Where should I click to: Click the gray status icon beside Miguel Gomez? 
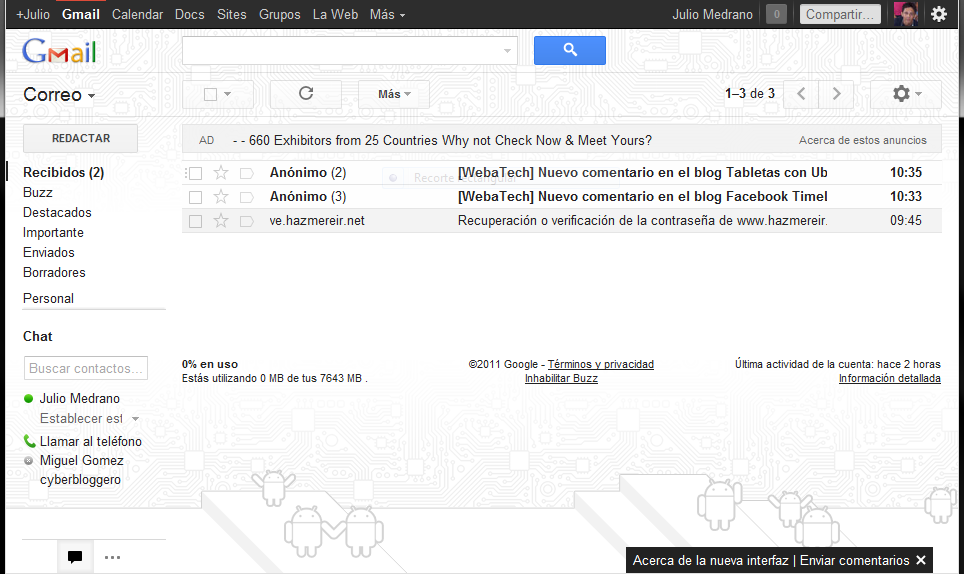point(28,460)
